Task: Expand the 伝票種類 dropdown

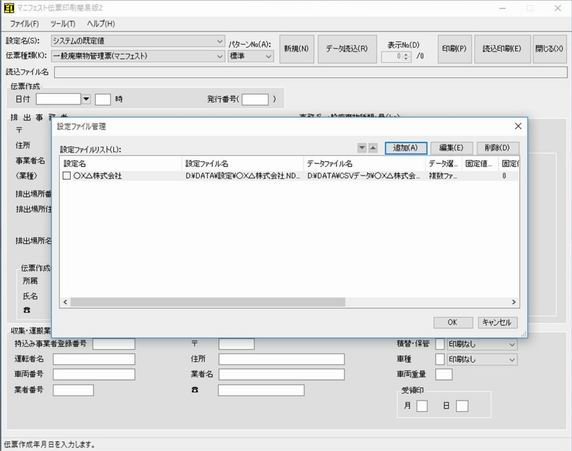Action: pos(220,56)
